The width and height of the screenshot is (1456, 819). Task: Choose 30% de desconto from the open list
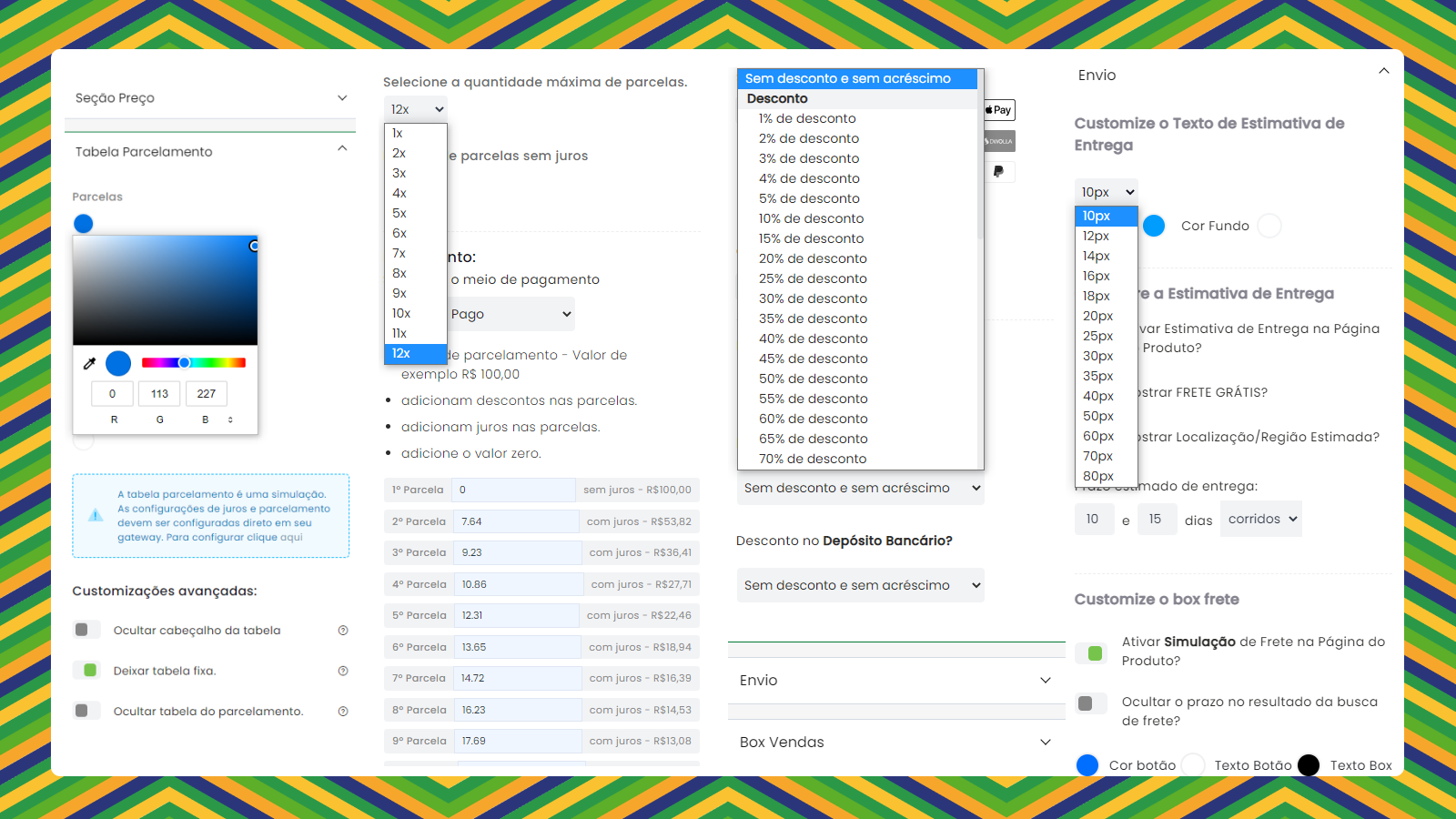point(813,298)
